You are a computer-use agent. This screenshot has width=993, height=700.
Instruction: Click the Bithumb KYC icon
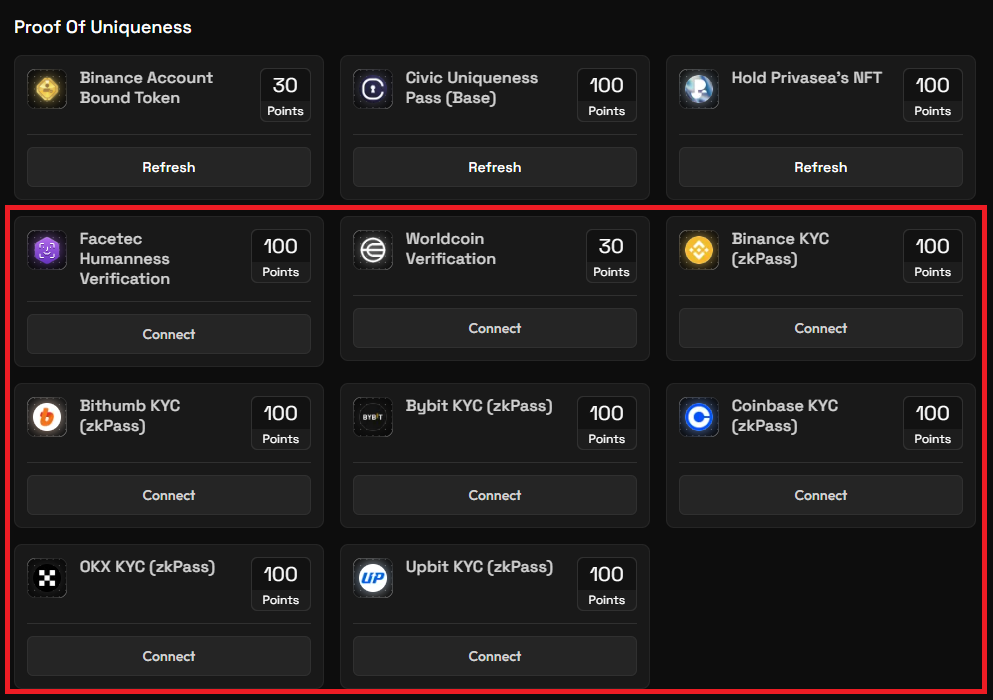(x=47, y=417)
